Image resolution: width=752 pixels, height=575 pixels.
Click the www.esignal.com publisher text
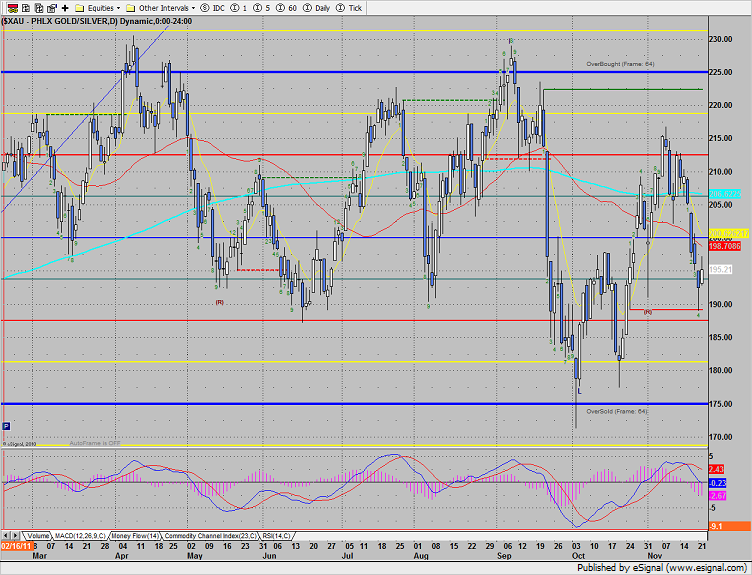click(x=707, y=568)
